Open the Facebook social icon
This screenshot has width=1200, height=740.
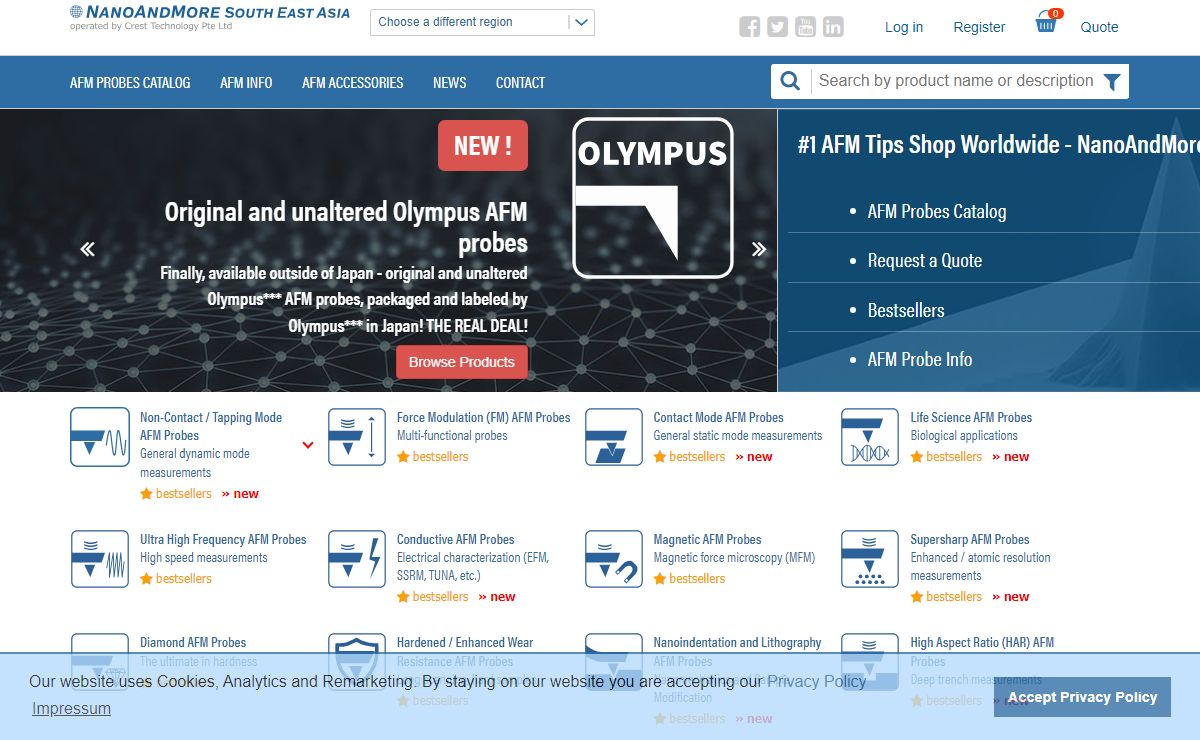click(750, 27)
